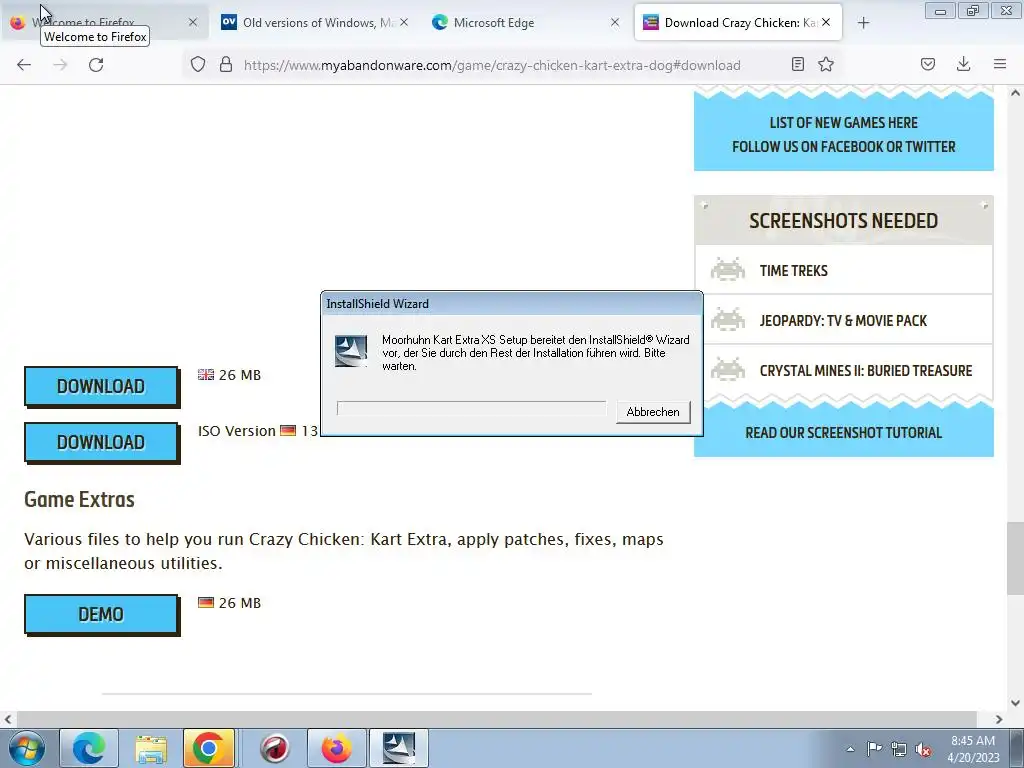The width and height of the screenshot is (1024, 768).
Task: Click the 26 MB English DOWNLOAD button
Action: click(x=101, y=387)
